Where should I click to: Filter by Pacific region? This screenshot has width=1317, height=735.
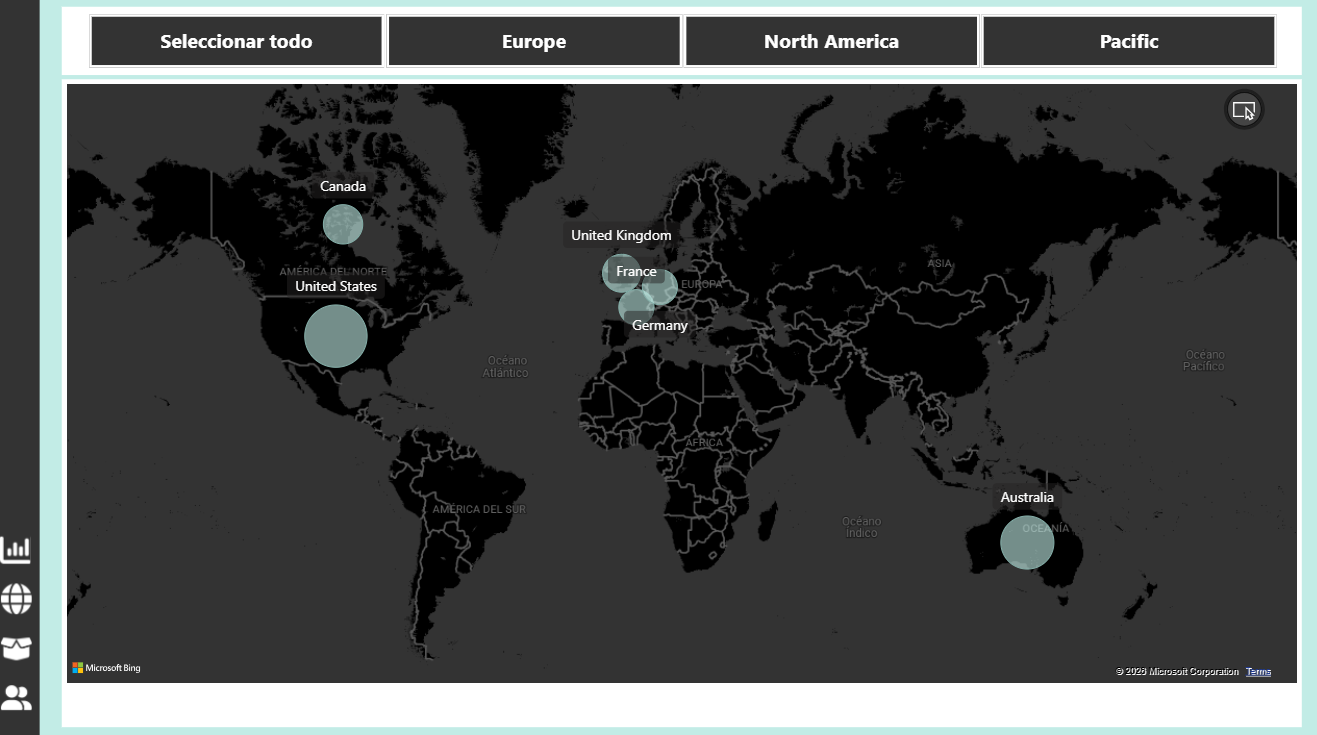(1129, 41)
